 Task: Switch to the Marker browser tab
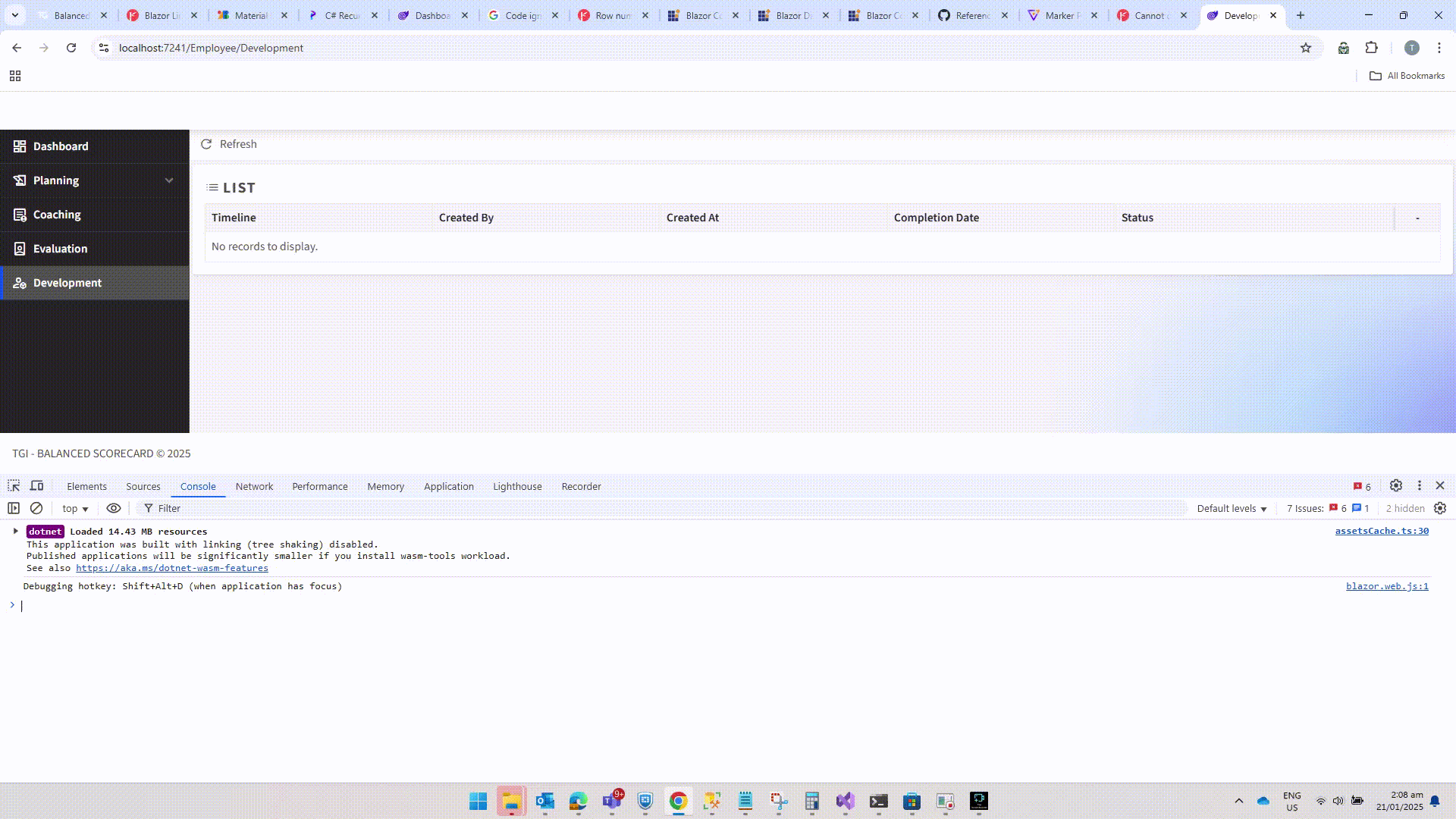[x=1062, y=15]
